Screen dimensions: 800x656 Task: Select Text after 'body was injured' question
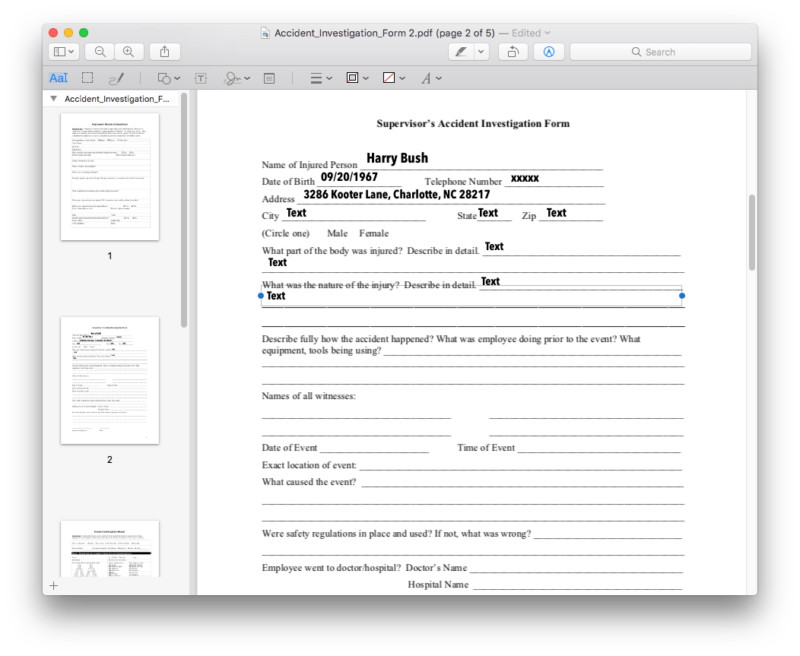[x=494, y=246]
